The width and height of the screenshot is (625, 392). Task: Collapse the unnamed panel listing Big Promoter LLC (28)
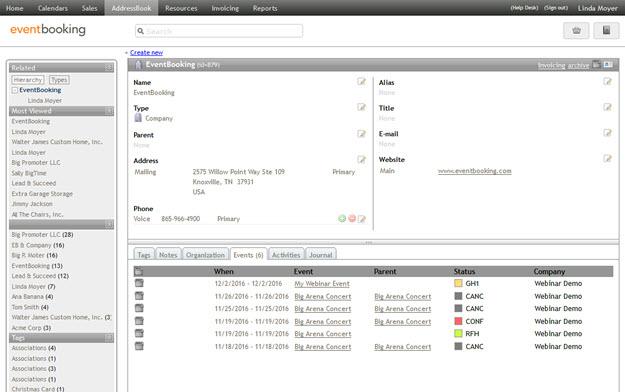[x=108, y=225]
